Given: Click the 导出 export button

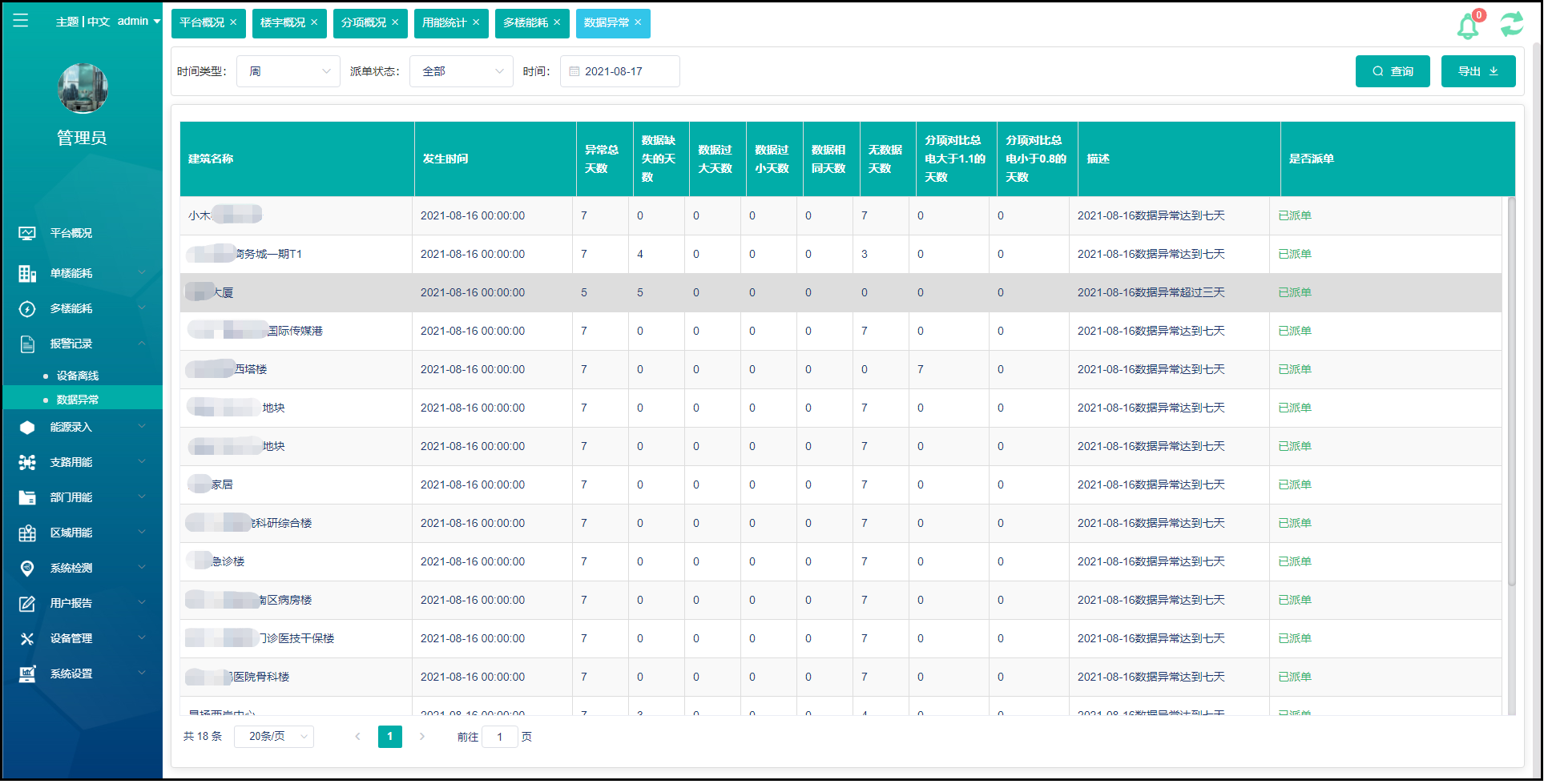Looking at the screenshot, I should pos(1478,71).
